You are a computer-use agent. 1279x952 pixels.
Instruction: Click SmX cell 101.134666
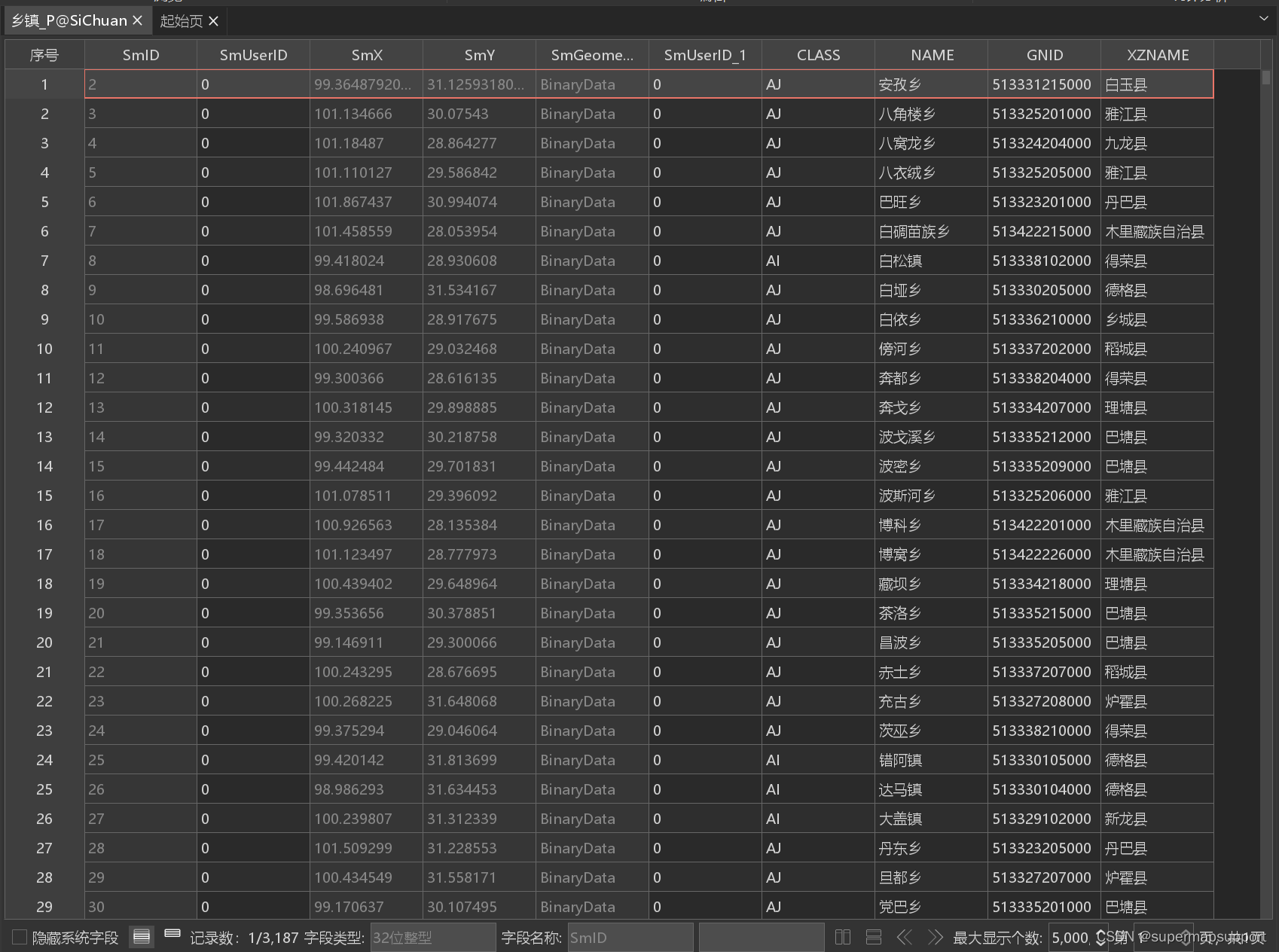pyautogui.click(x=366, y=114)
